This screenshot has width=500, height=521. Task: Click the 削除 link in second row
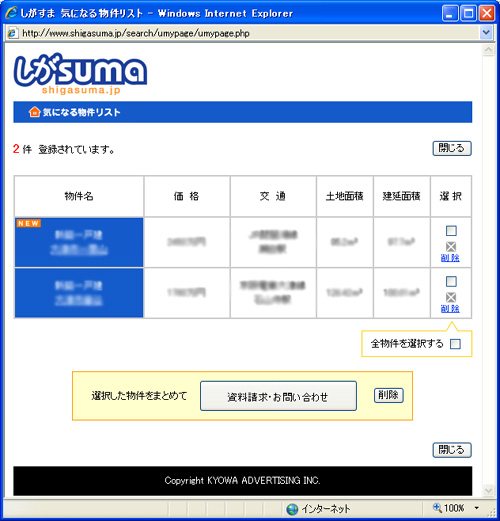click(x=450, y=309)
